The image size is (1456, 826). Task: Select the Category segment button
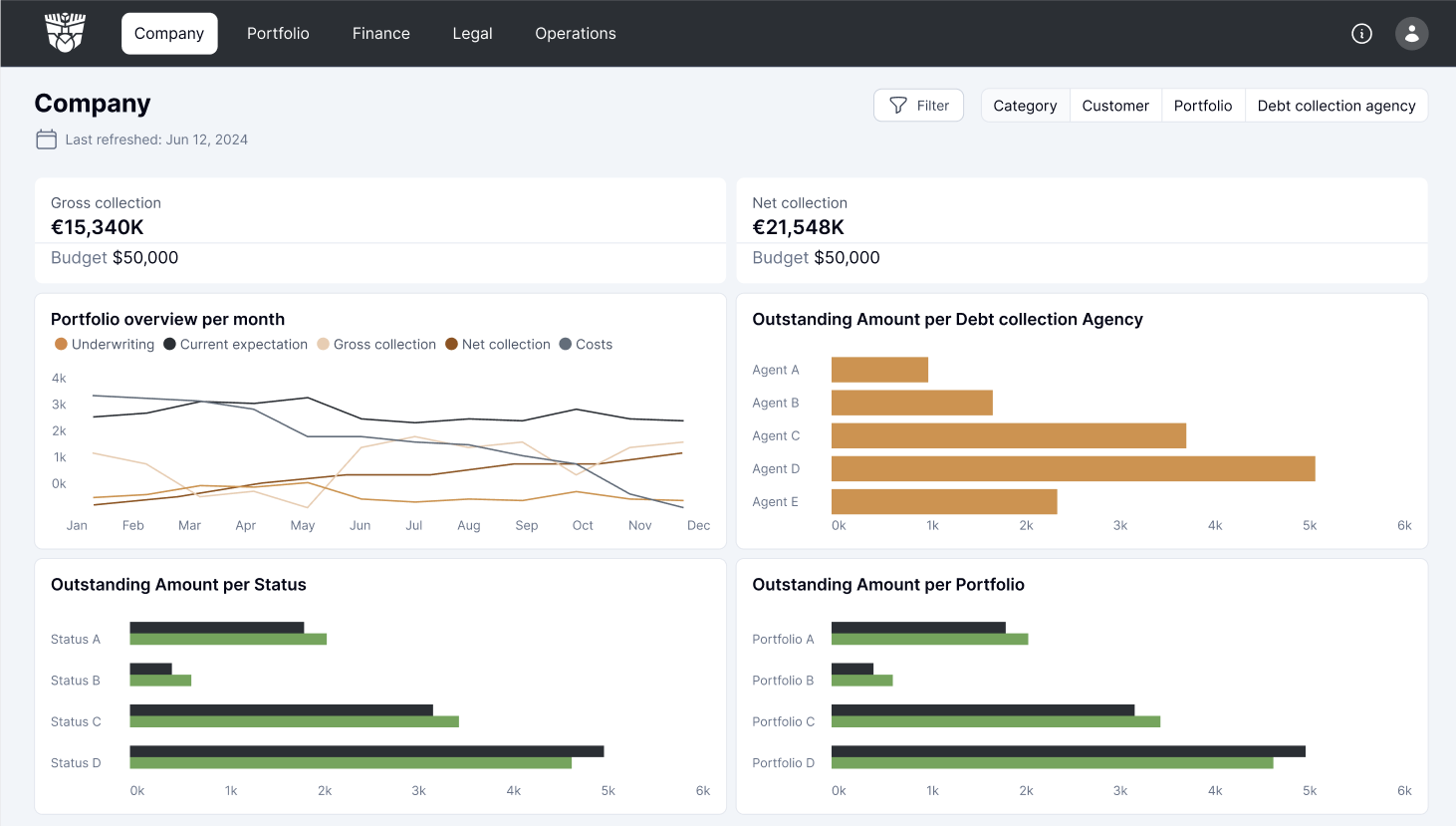(1025, 106)
